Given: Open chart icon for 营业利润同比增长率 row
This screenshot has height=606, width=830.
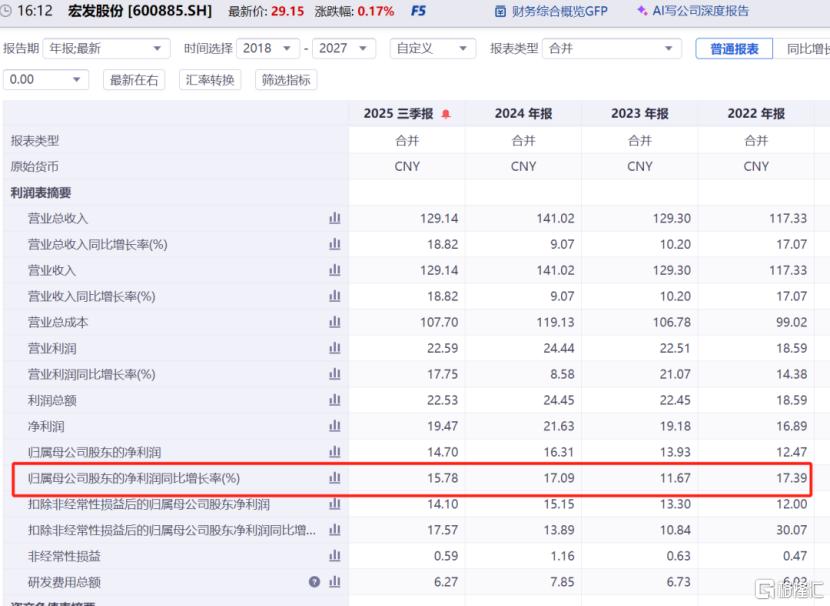Looking at the screenshot, I should click(x=335, y=374).
